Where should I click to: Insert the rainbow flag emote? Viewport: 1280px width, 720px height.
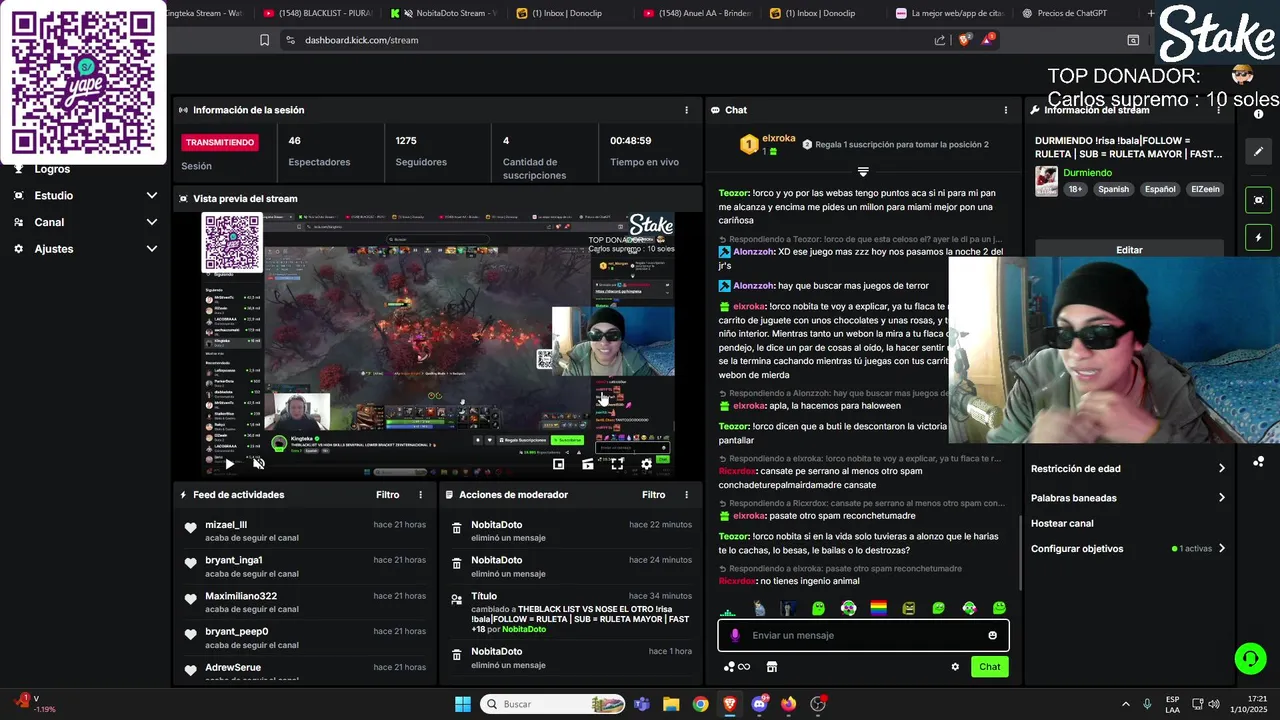coord(878,607)
